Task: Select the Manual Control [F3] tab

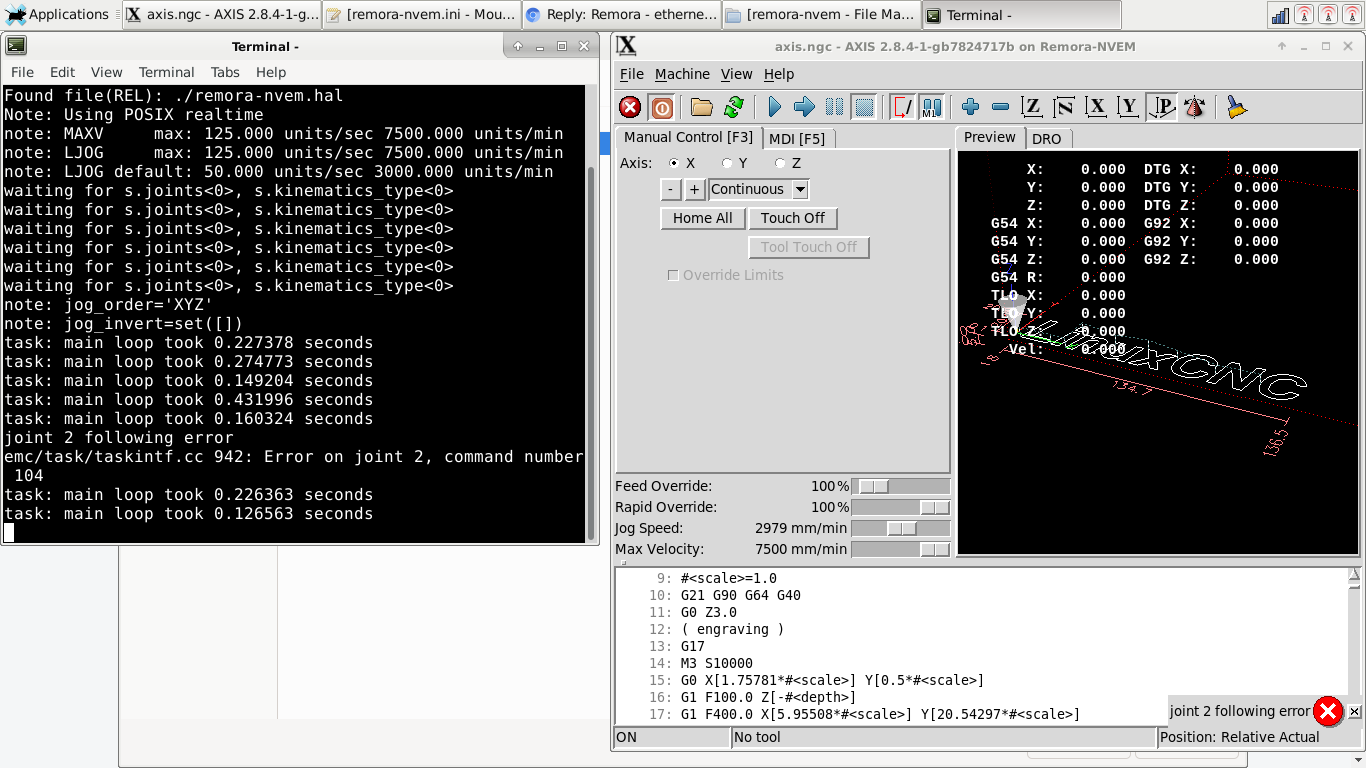Action: pos(689,137)
